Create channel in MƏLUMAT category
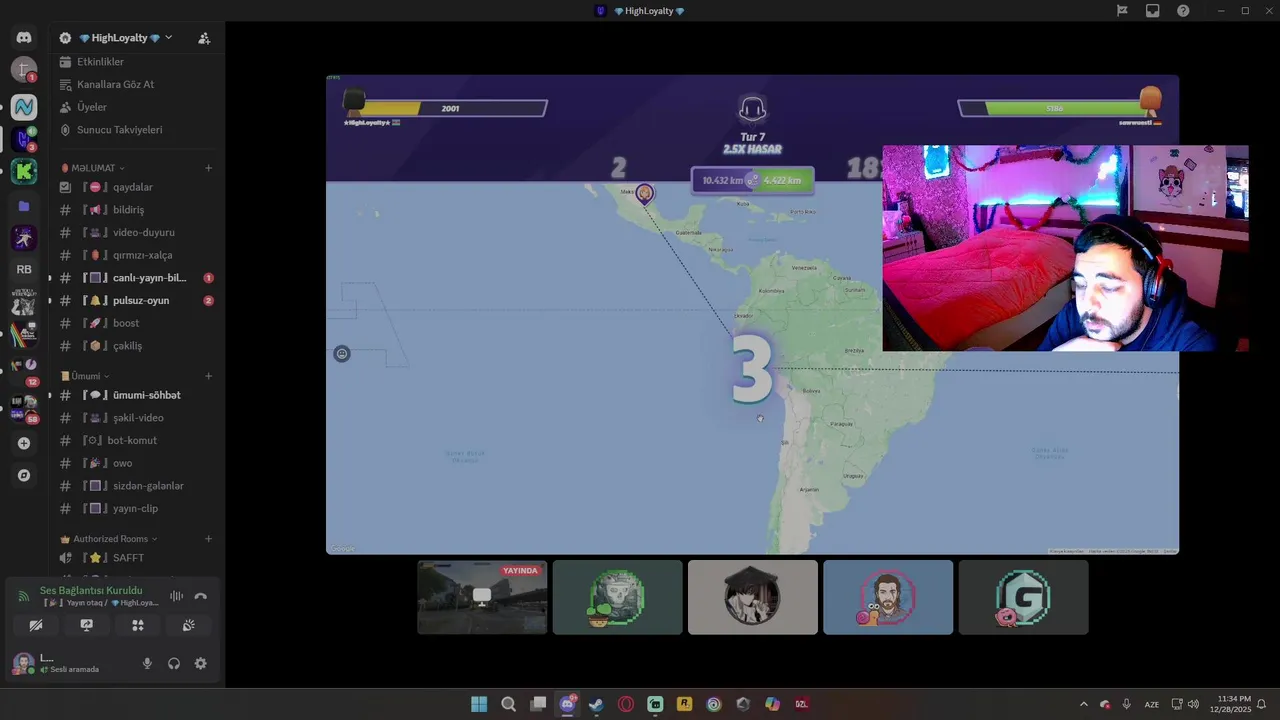Screen dimensions: 1280x720 [x=209, y=168]
